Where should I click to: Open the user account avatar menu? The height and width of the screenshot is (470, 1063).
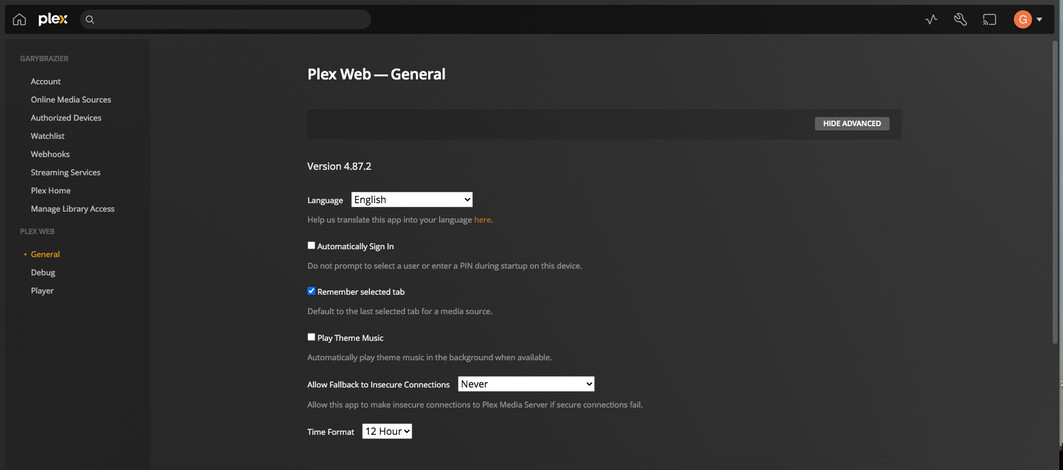[x=1027, y=19]
